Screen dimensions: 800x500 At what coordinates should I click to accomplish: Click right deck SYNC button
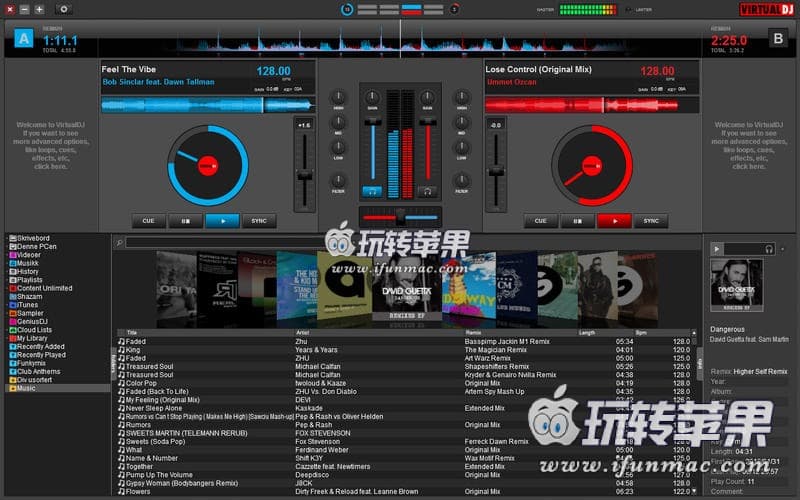[x=651, y=221]
